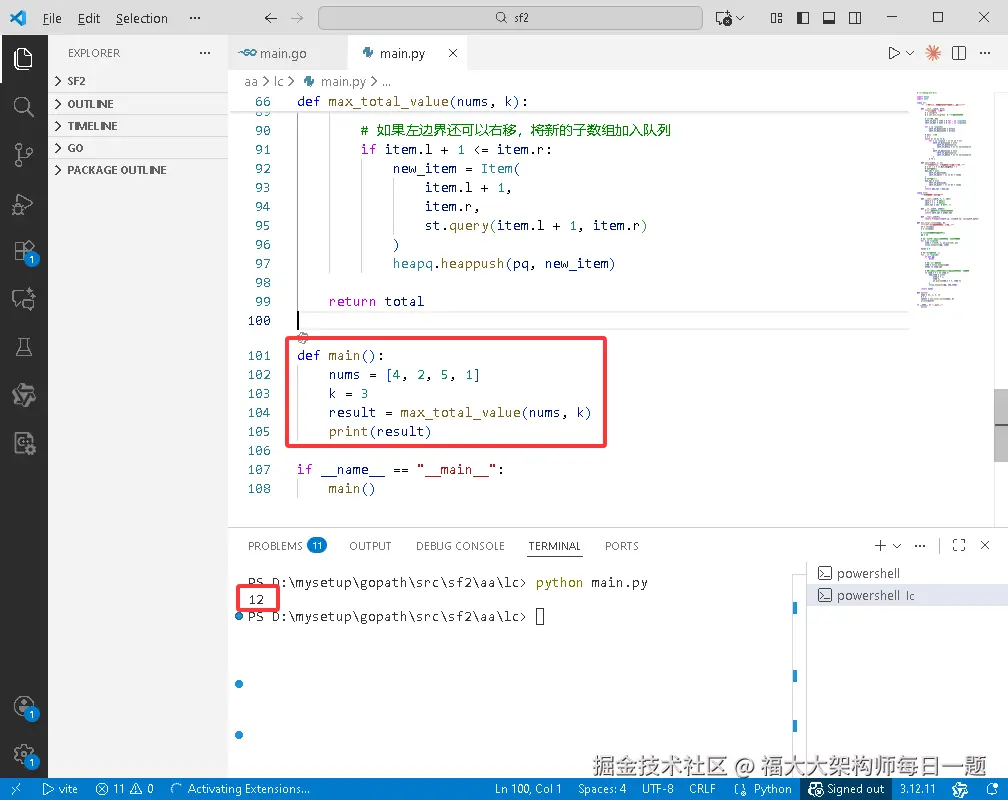
Task: Click the orange starburst icon in editor toolbar
Action: click(x=933, y=53)
